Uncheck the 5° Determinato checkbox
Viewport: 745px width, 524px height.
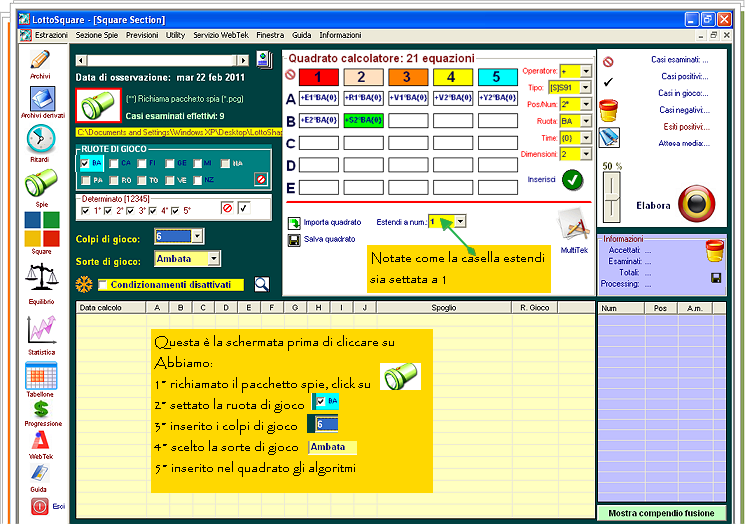(x=175, y=210)
